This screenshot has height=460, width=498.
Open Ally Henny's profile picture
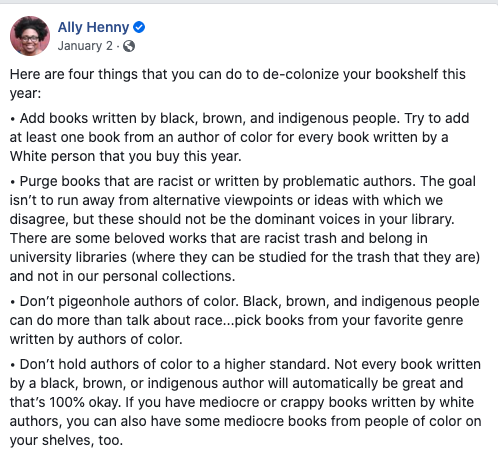(x=30, y=36)
